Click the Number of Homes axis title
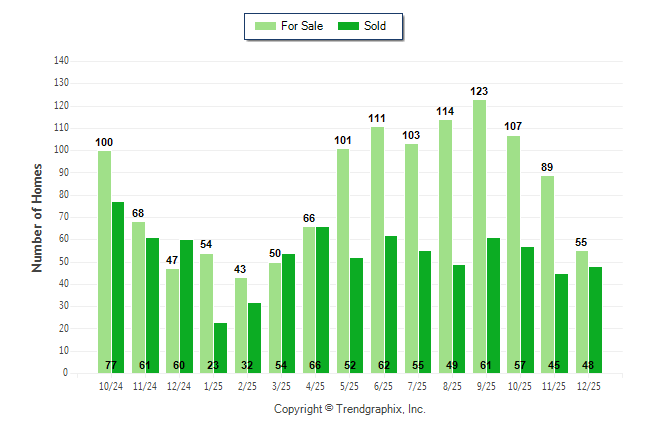Screen dimensions: 646x434 point(37,217)
